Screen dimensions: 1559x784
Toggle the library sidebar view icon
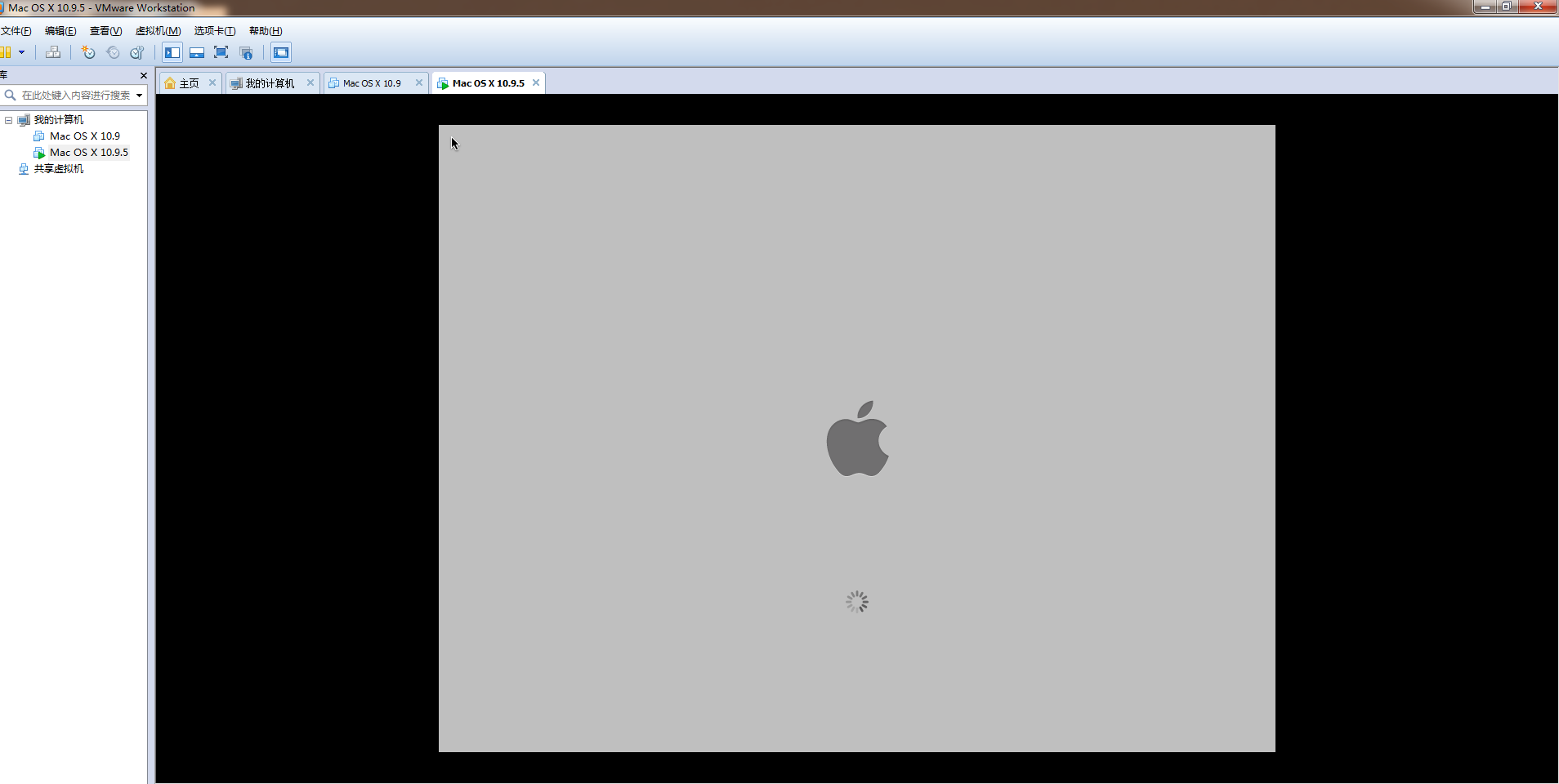172,52
